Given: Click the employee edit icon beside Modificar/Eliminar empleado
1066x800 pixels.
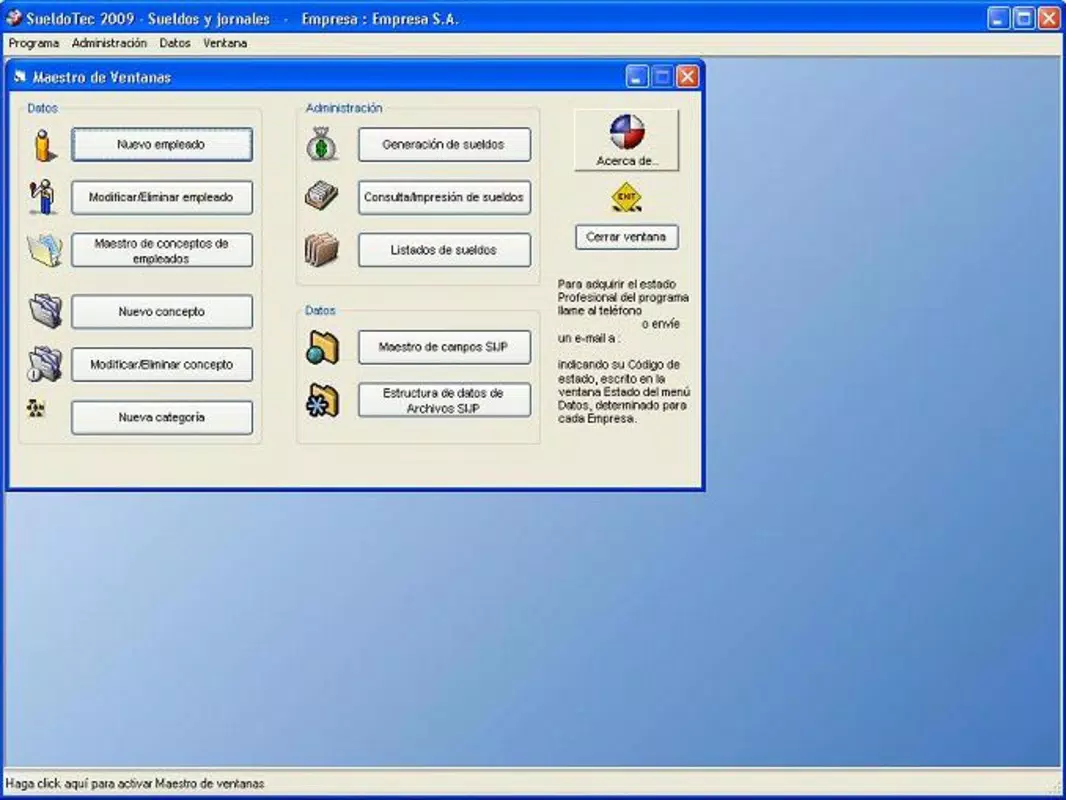Looking at the screenshot, I should click(x=42, y=197).
